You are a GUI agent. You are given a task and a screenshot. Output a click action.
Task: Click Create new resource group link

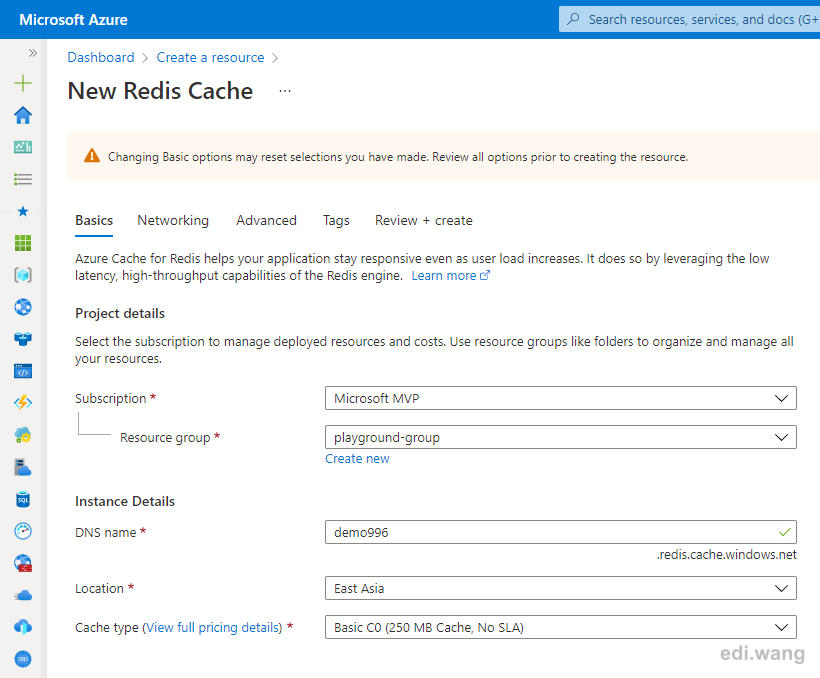(x=357, y=459)
